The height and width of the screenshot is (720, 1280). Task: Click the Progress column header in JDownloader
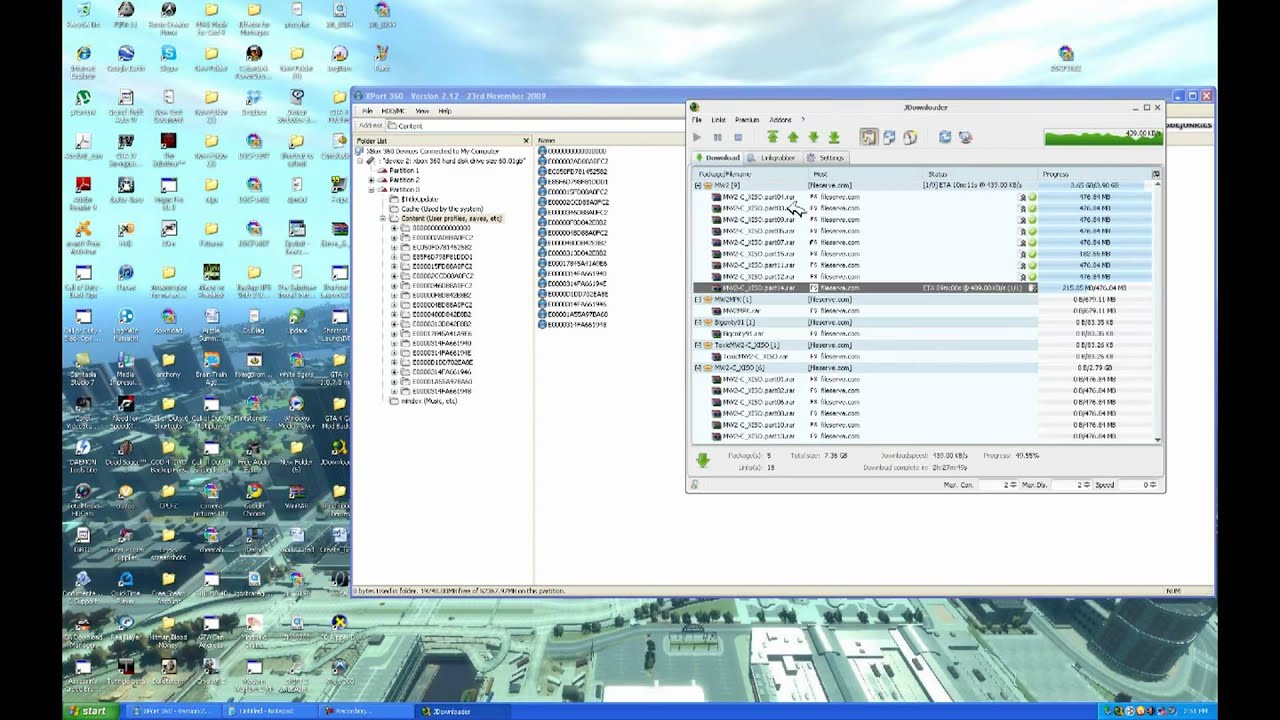(x=1094, y=174)
